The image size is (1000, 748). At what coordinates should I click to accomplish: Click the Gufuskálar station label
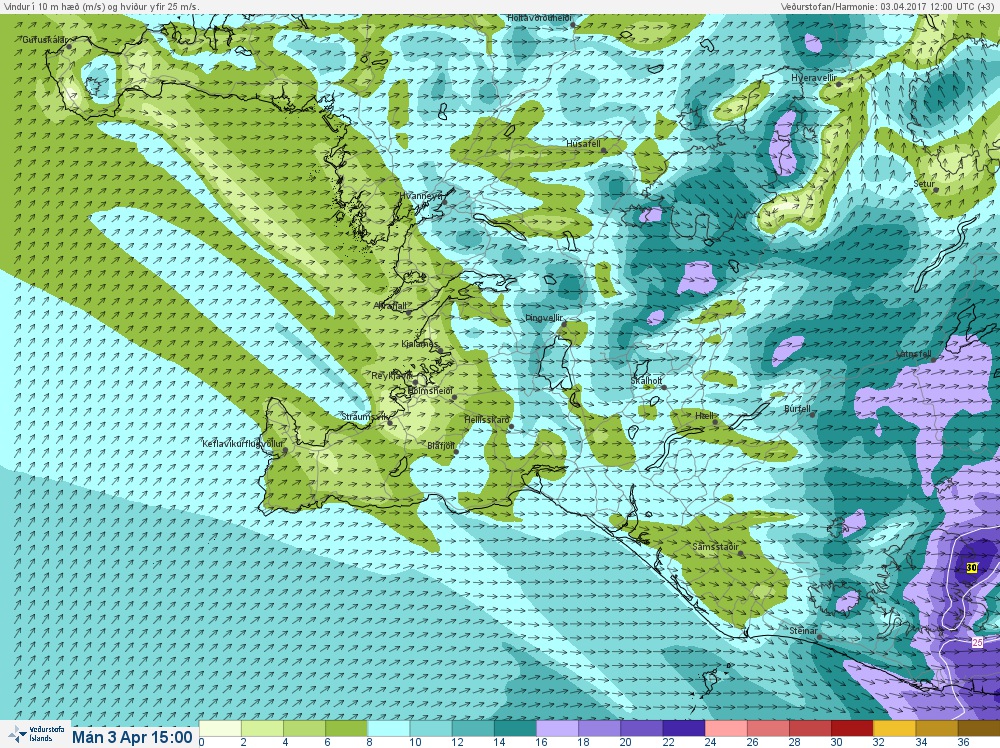click(x=45, y=40)
